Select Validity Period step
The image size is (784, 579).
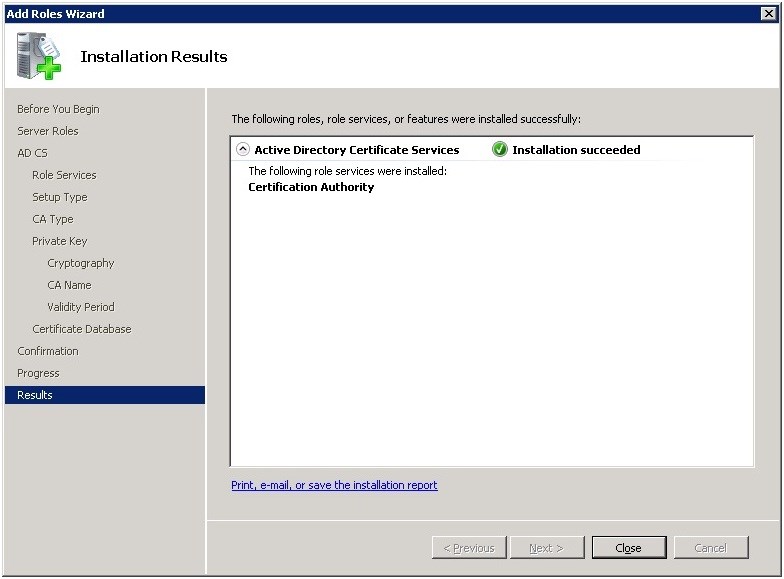80,307
